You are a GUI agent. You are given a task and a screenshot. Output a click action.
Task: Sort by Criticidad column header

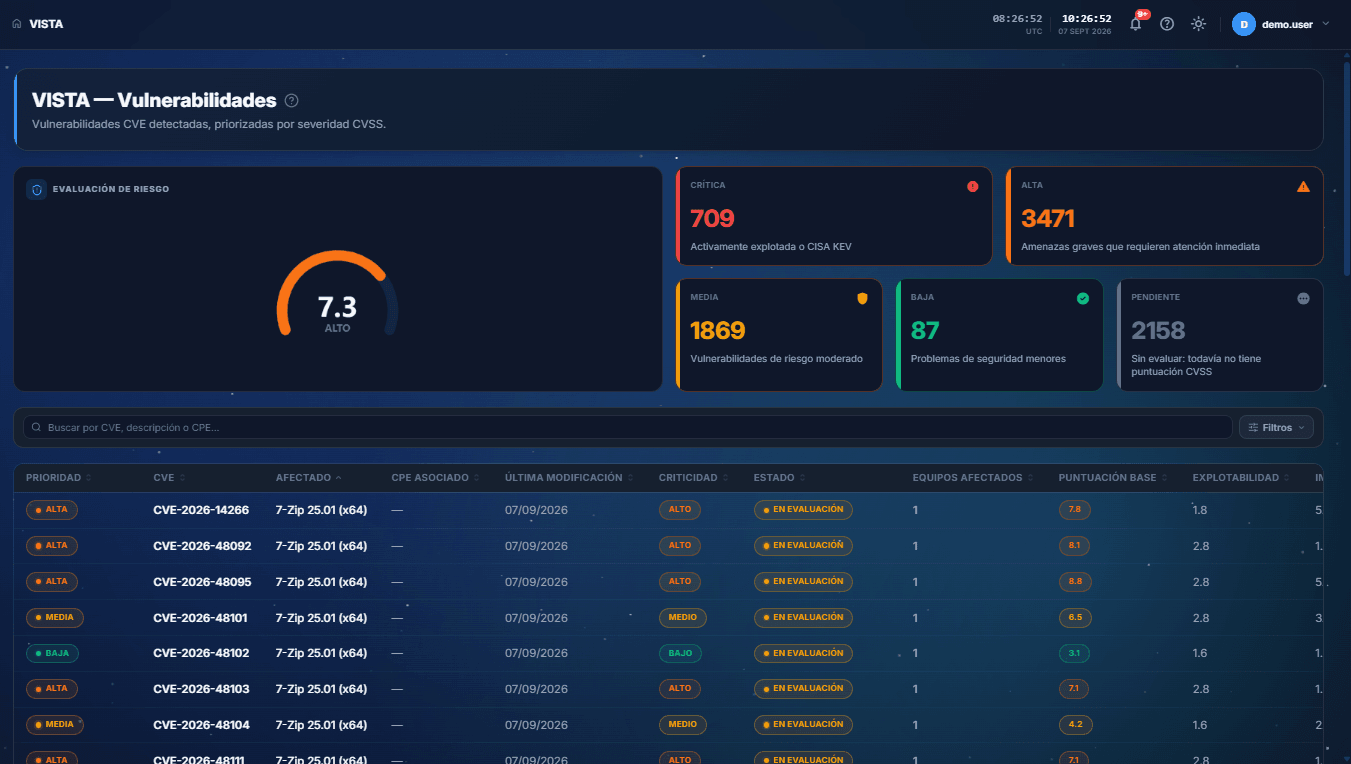coord(693,478)
